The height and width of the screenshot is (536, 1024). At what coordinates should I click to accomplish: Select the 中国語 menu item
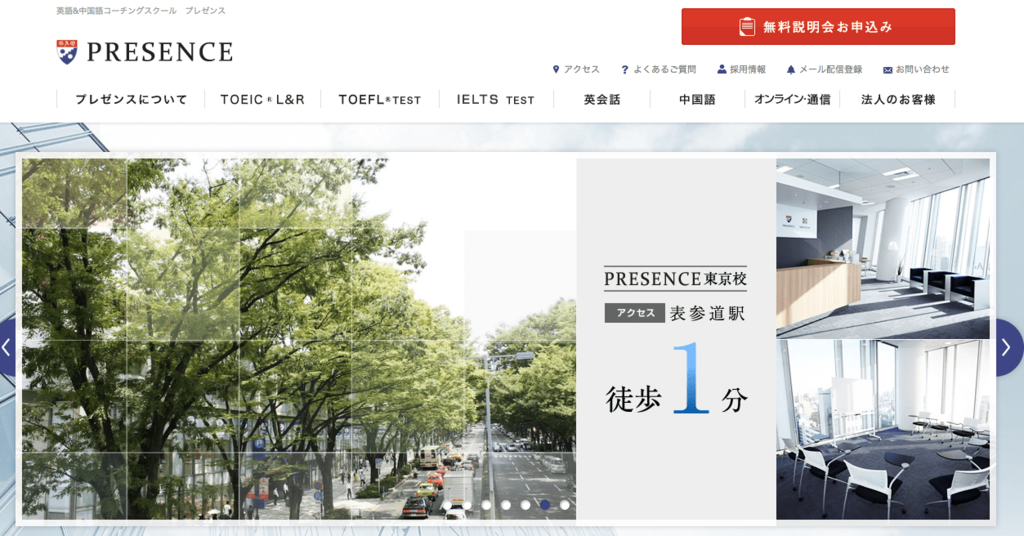tap(697, 99)
